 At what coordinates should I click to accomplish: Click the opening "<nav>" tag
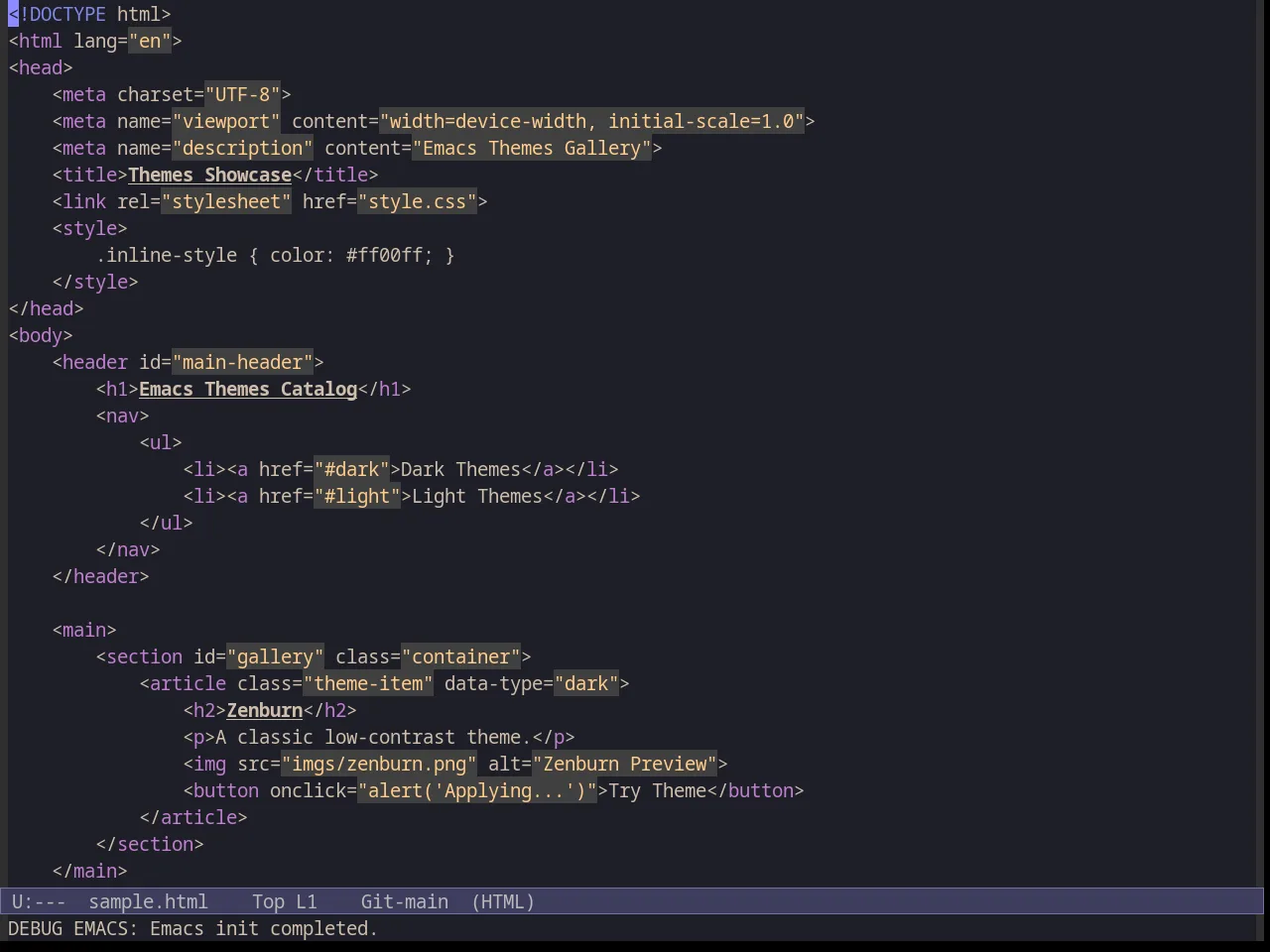(x=123, y=416)
